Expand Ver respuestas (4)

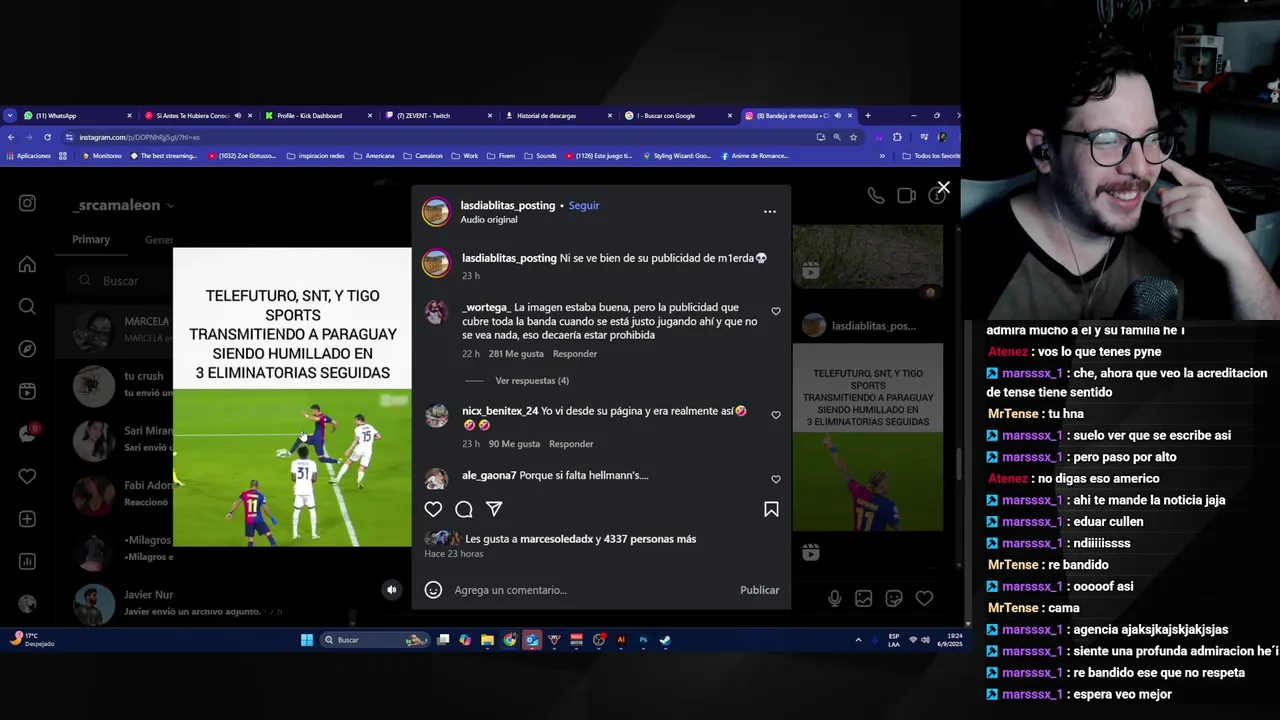pyautogui.click(x=532, y=381)
